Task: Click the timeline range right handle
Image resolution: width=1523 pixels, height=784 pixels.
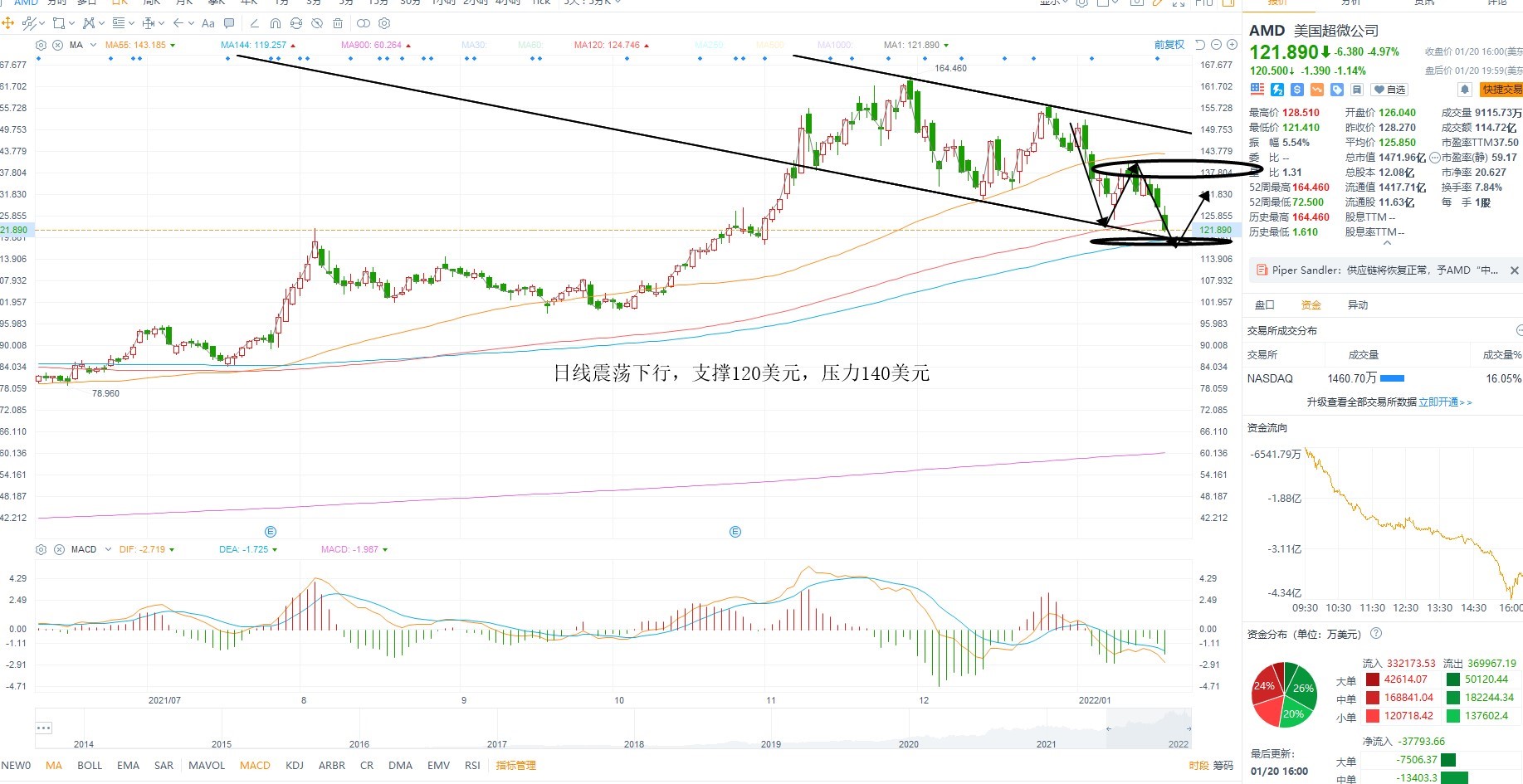Action: (x=1190, y=728)
